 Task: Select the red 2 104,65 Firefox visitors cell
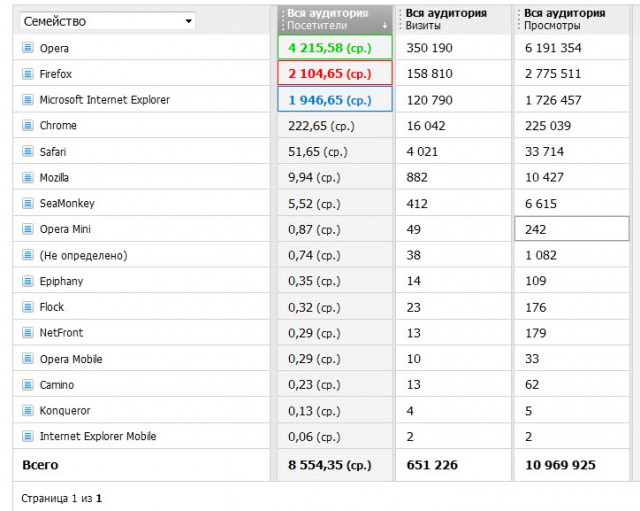tap(335, 73)
